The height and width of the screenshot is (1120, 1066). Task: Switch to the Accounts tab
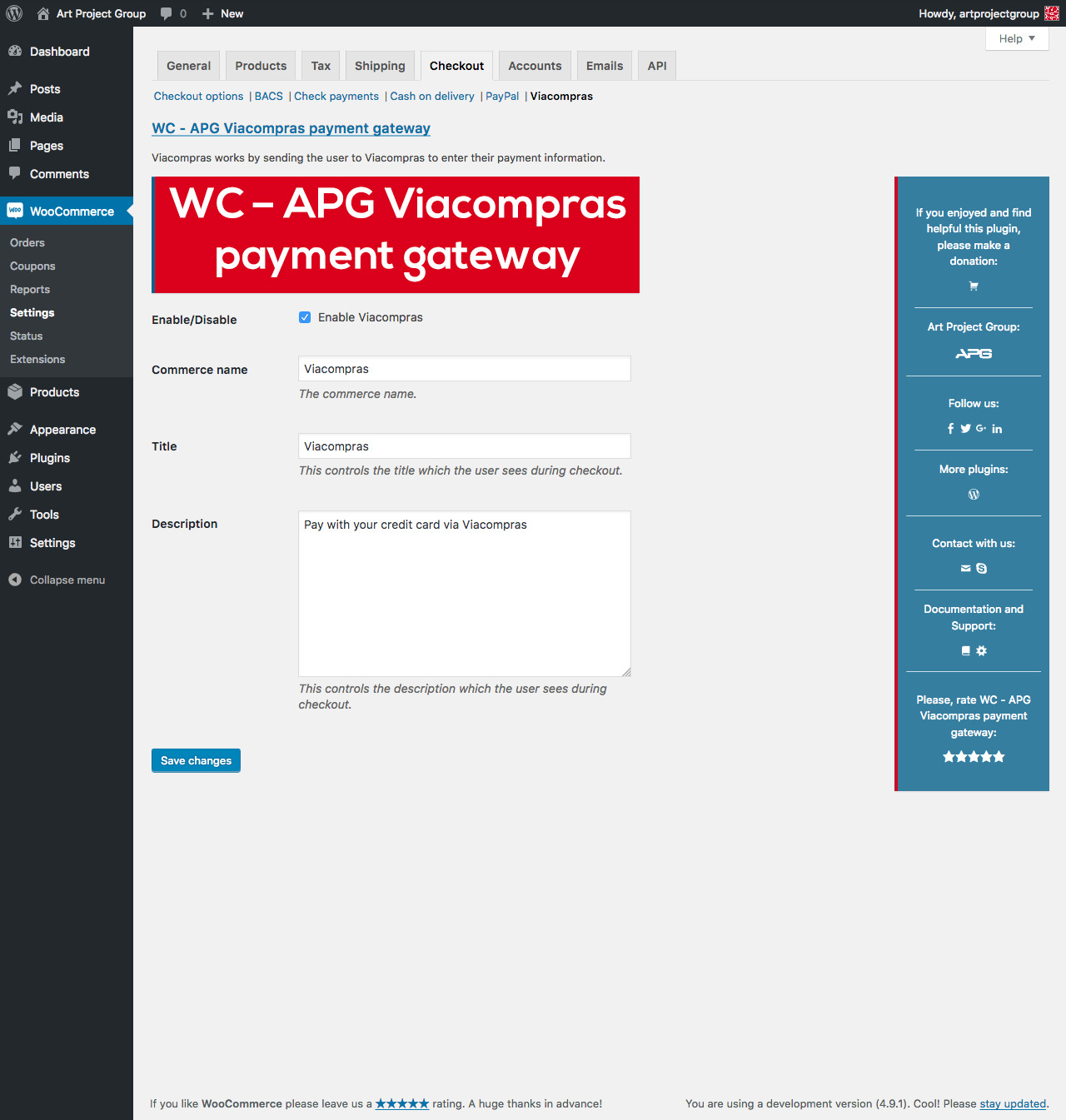pyautogui.click(x=535, y=66)
